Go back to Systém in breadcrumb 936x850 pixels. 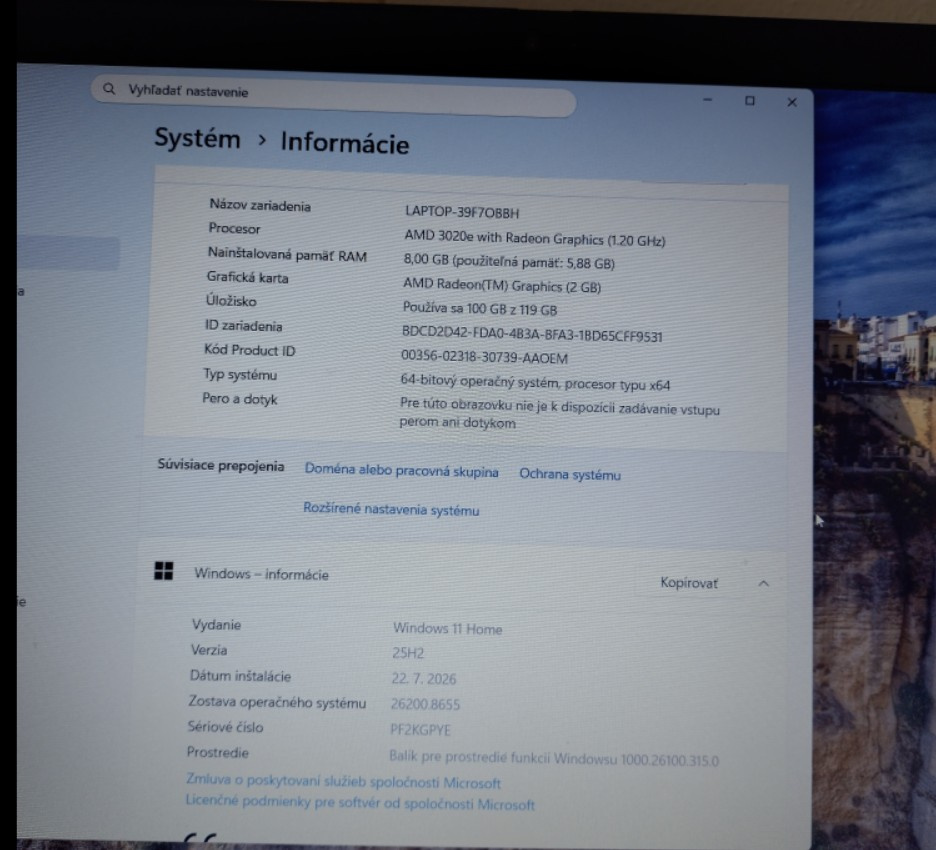coord(198,138)
